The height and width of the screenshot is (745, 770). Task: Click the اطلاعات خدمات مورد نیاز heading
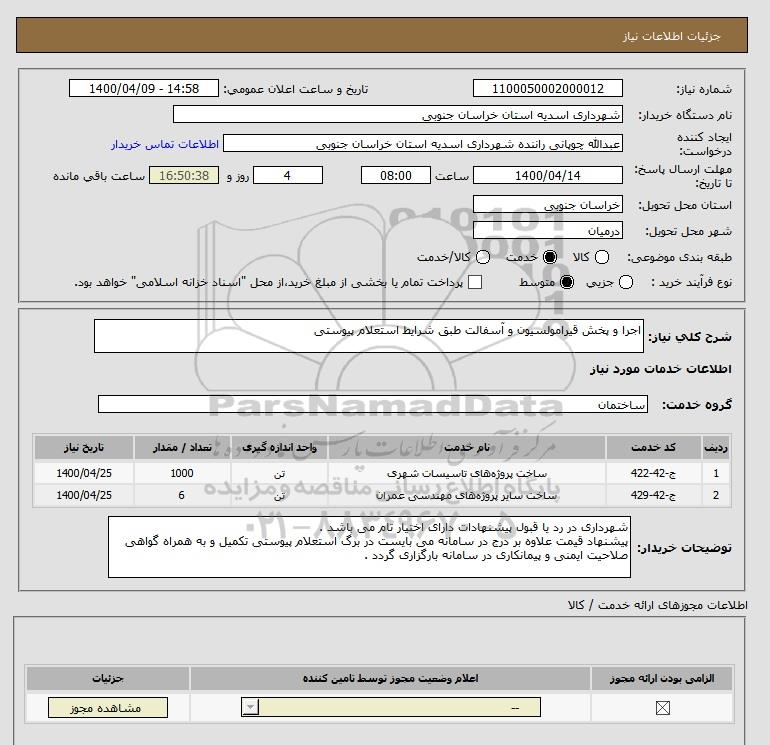point(660,369)
